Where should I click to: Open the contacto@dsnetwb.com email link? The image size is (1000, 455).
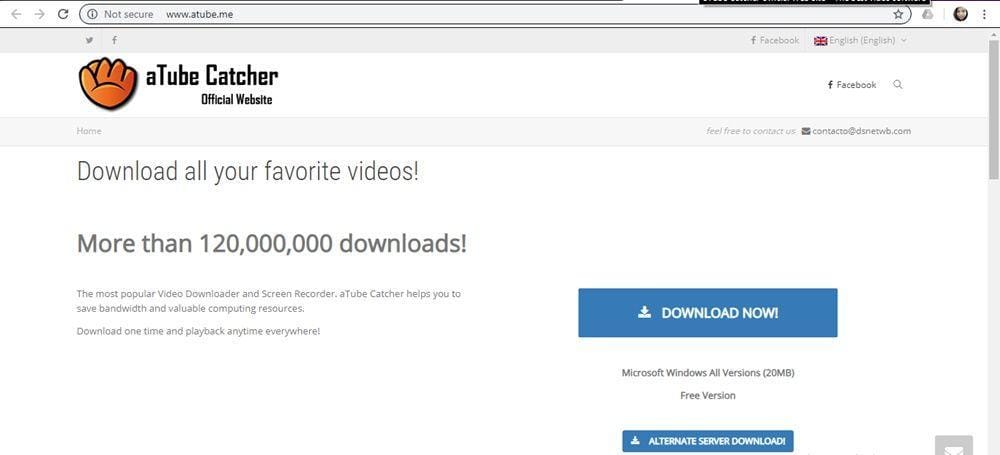pos(860,131)
